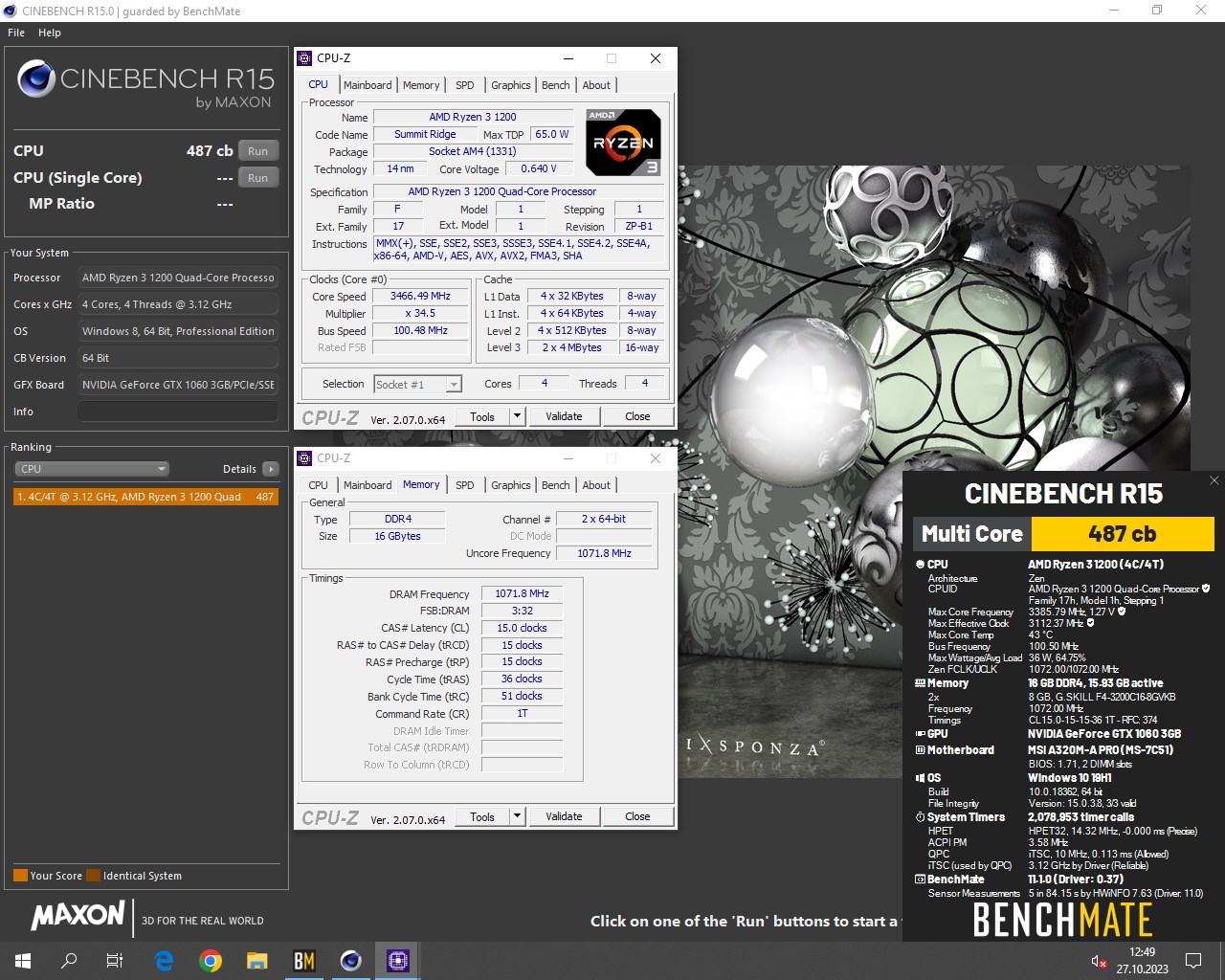This screenshot has width=1225, height=980.
Task: Click the muted volume tray icon
Action: pyautogui.click(x=1099, y=961)
